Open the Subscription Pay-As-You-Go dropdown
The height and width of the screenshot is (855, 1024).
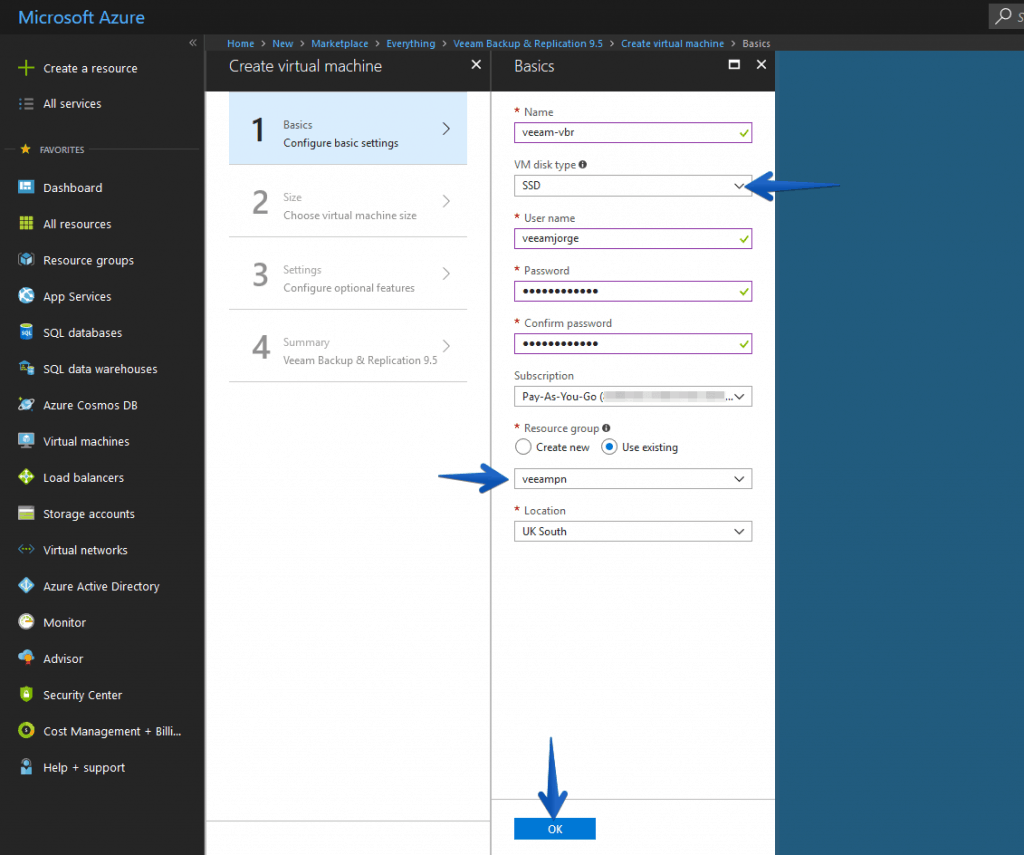pyautogui.click(x=633, y=396)
